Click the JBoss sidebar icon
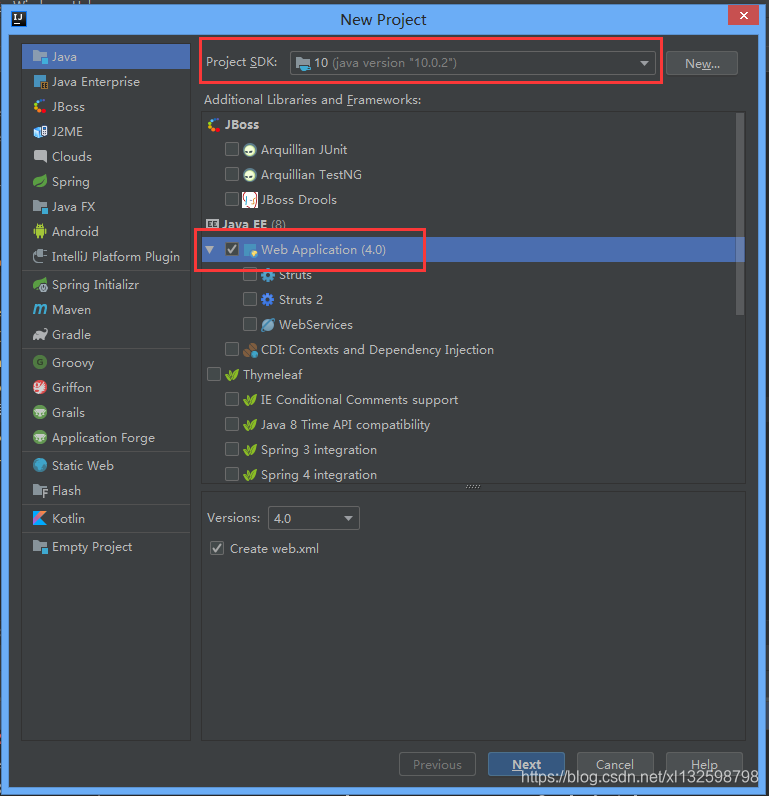Image resolution: width=769 pixels, height=796 pixels. click(40, 107)
